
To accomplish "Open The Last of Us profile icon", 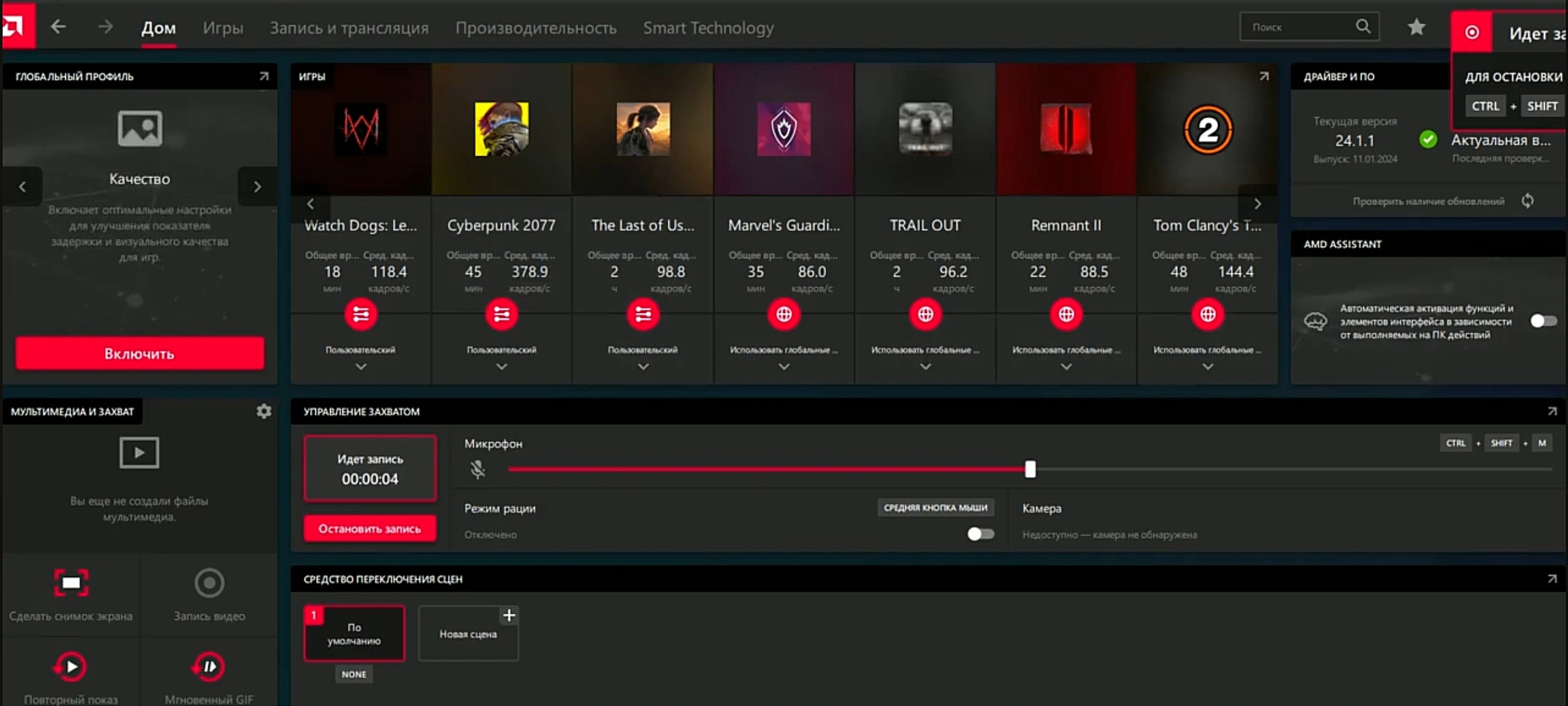I will (643, 314).
